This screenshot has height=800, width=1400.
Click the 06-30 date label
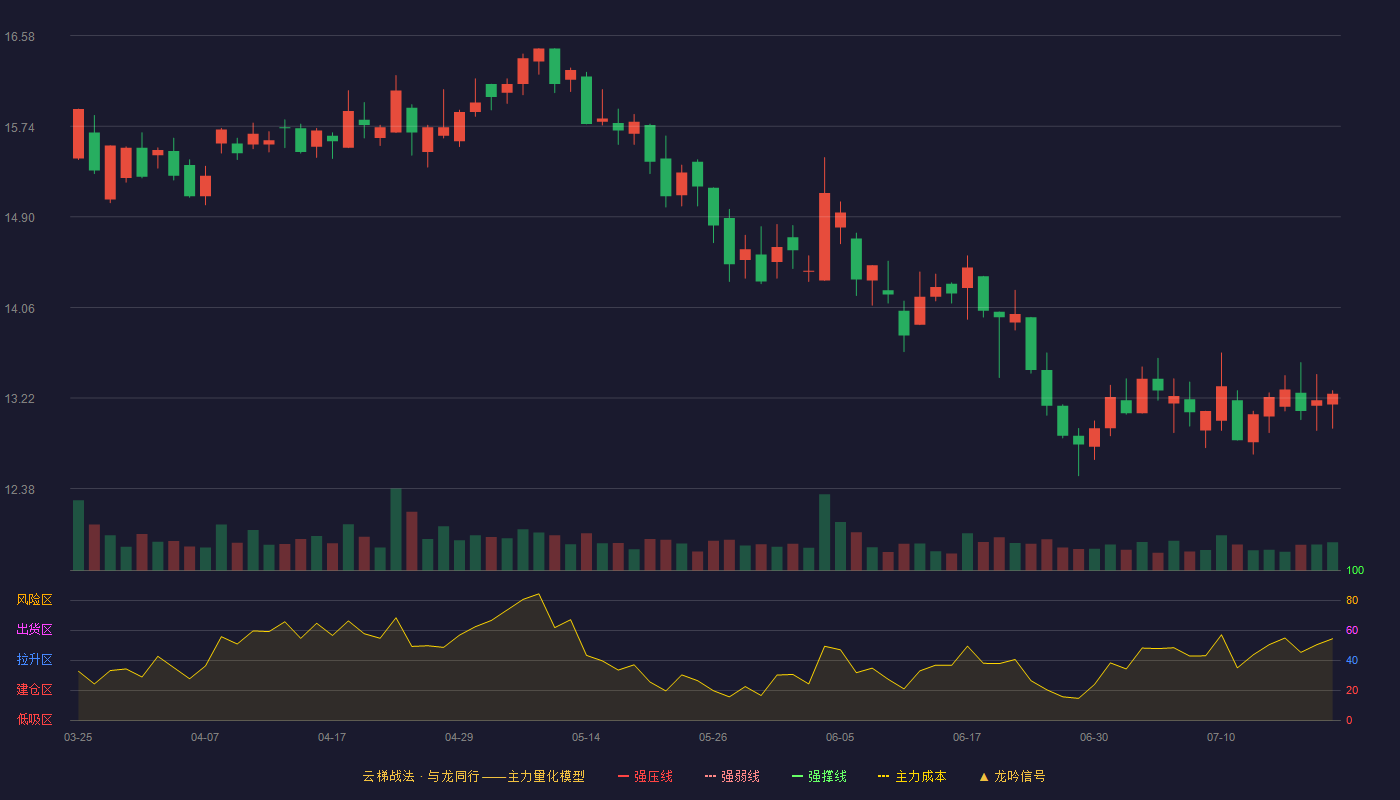[x=1094, y=737]
